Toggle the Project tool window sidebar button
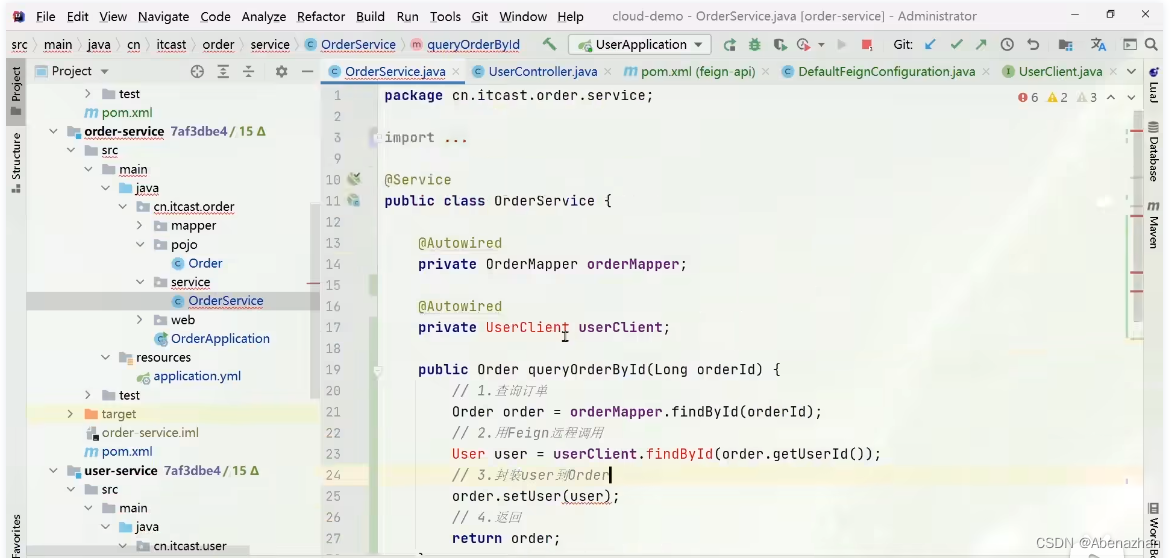This screenshot has height=558, width=1176. click(x=16, y=92)
